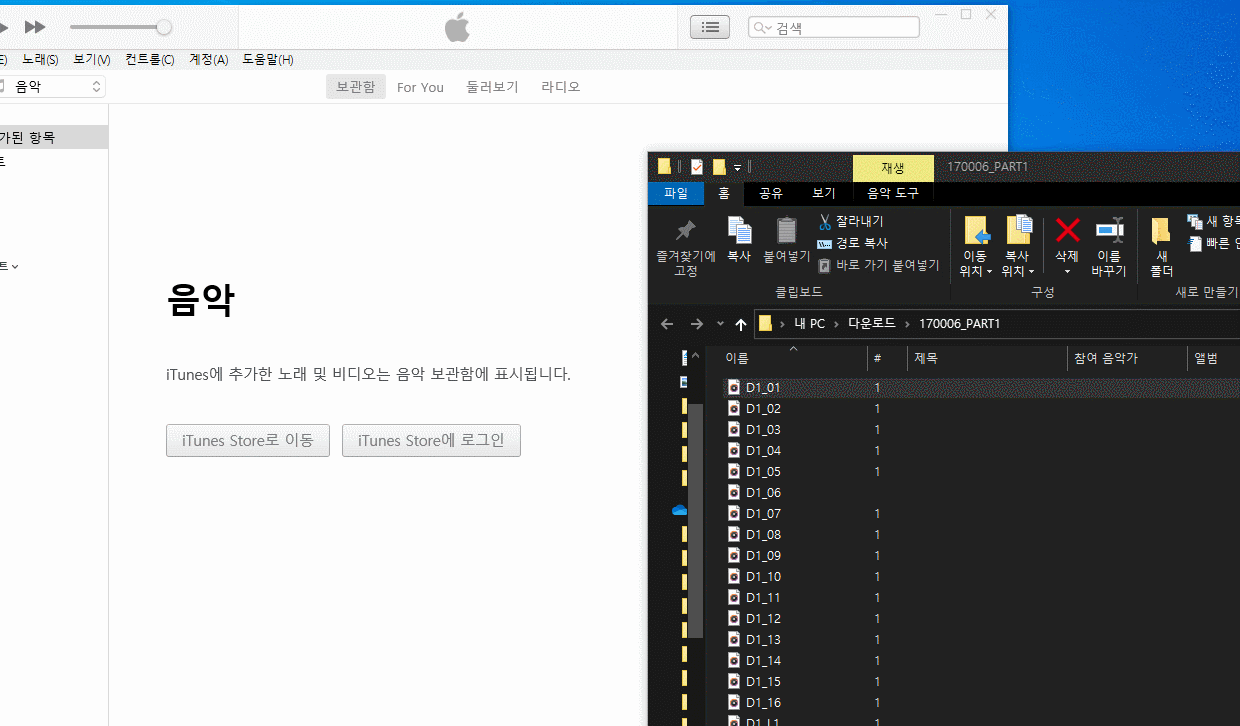Click the 재생 contextual tab
Screen dimensions: 1240x726
[893, 168]
